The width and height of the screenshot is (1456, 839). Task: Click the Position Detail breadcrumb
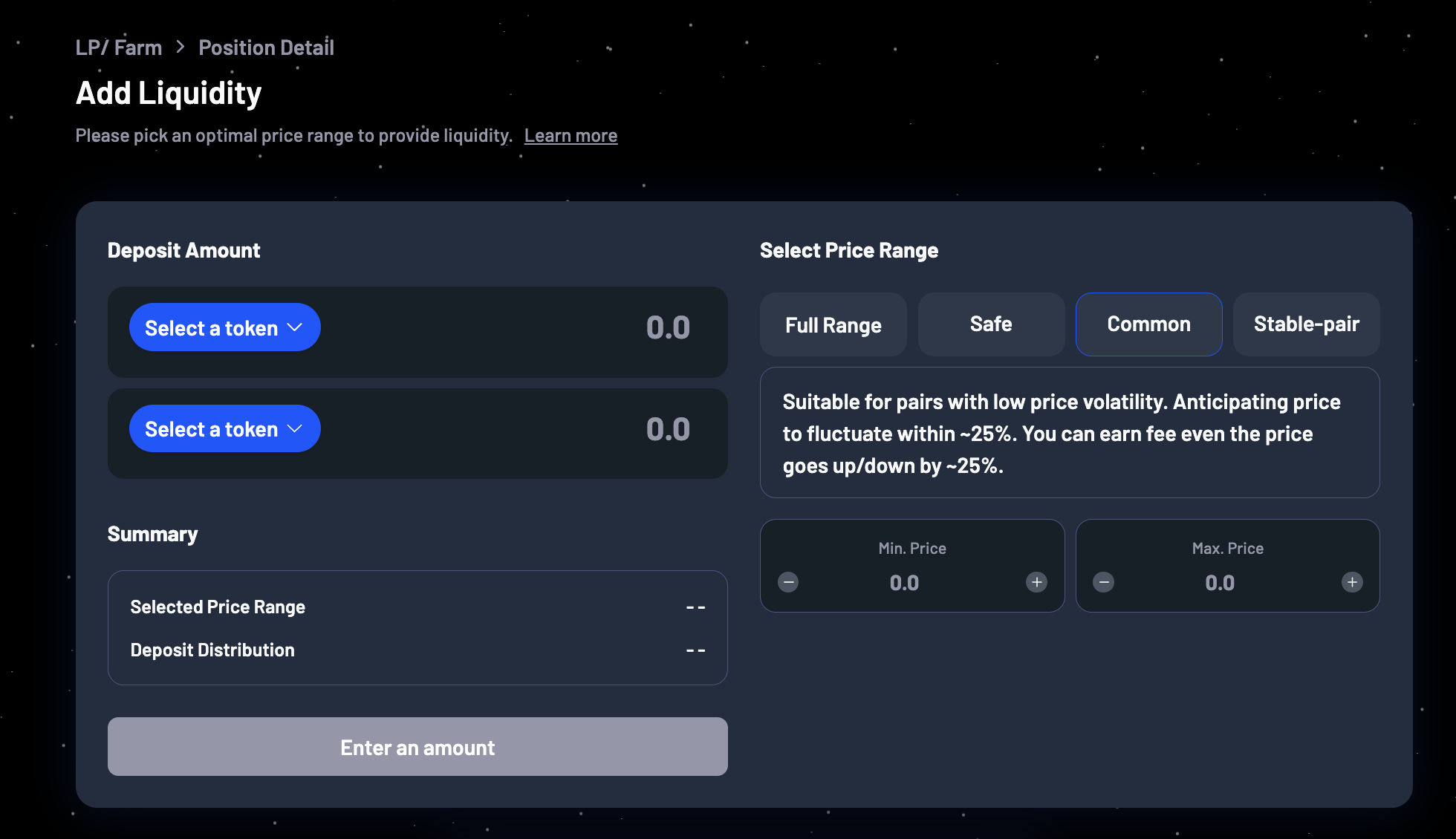(266, 48)
